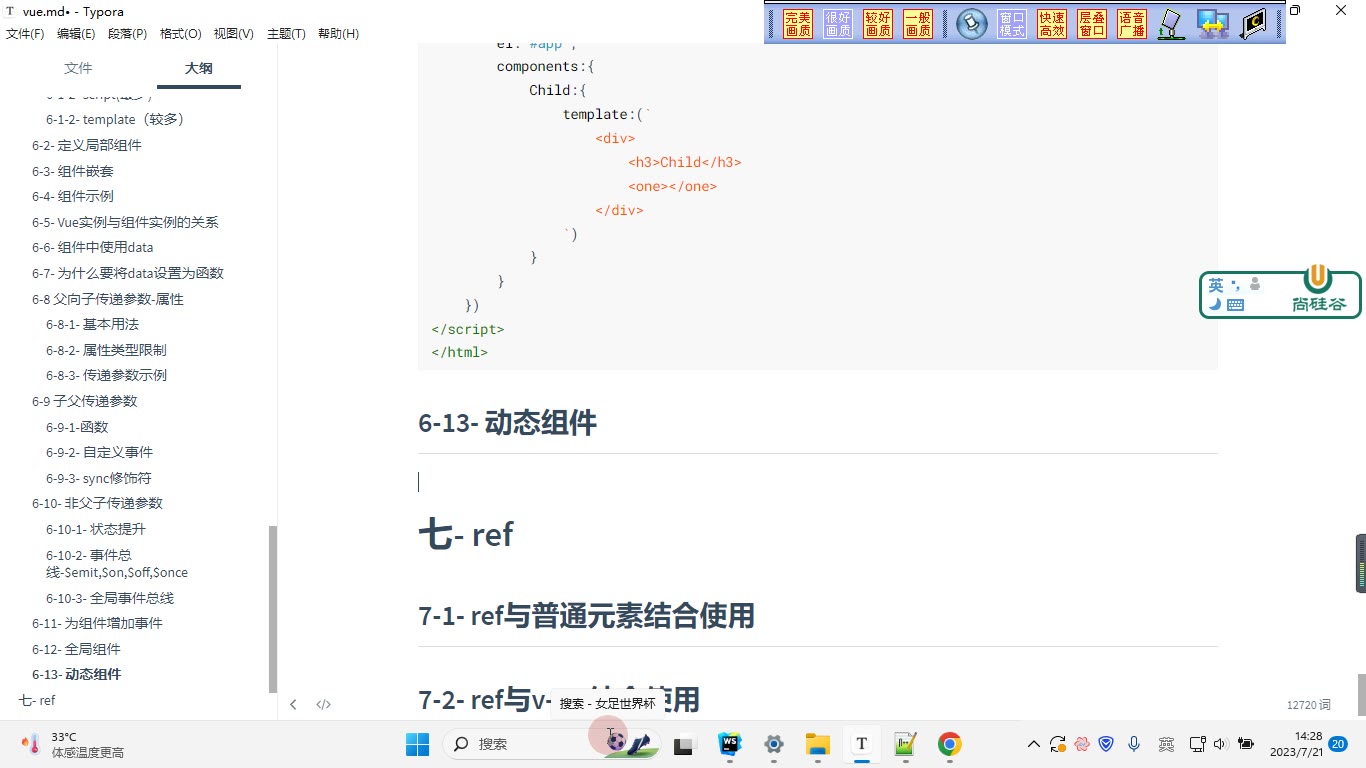This screenshot has width=1366, height=768.
Task: Open the 格式(O) menu
Action: coord(180,33)
